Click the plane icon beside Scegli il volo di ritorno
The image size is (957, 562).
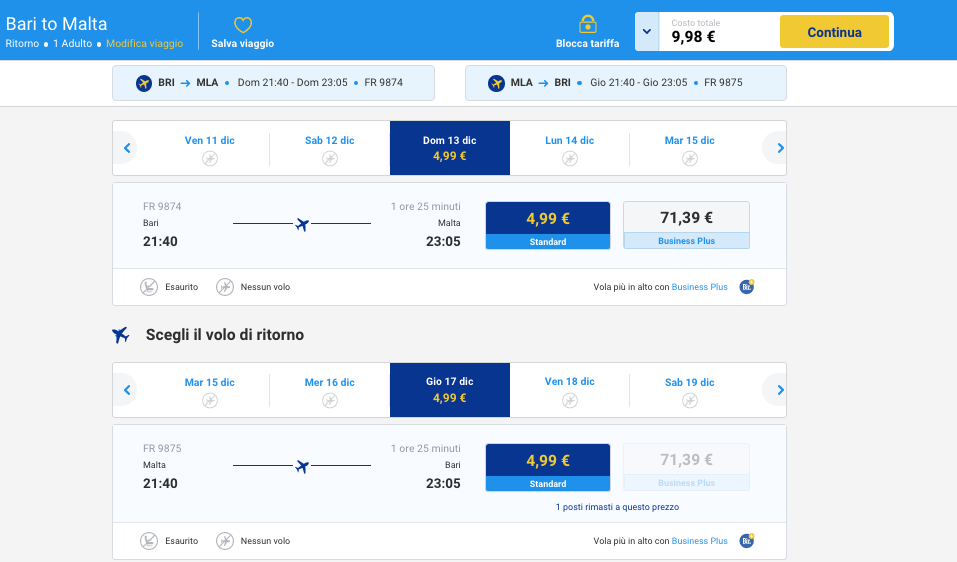pyautogui.click(x=121, y=335)
